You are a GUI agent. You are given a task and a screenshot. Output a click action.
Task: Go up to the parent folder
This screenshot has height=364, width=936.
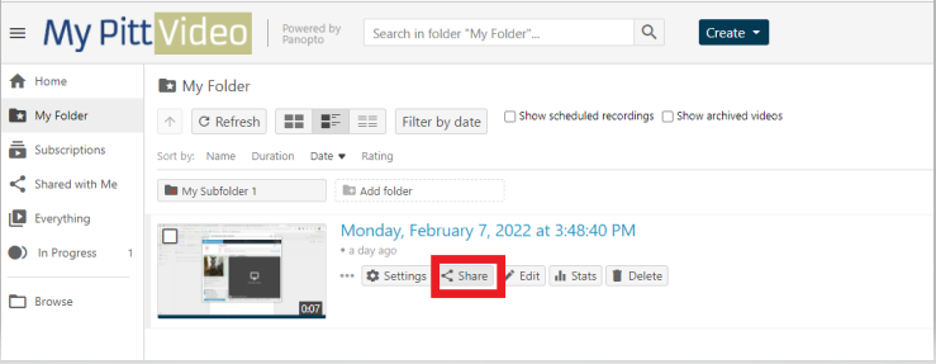170,122
